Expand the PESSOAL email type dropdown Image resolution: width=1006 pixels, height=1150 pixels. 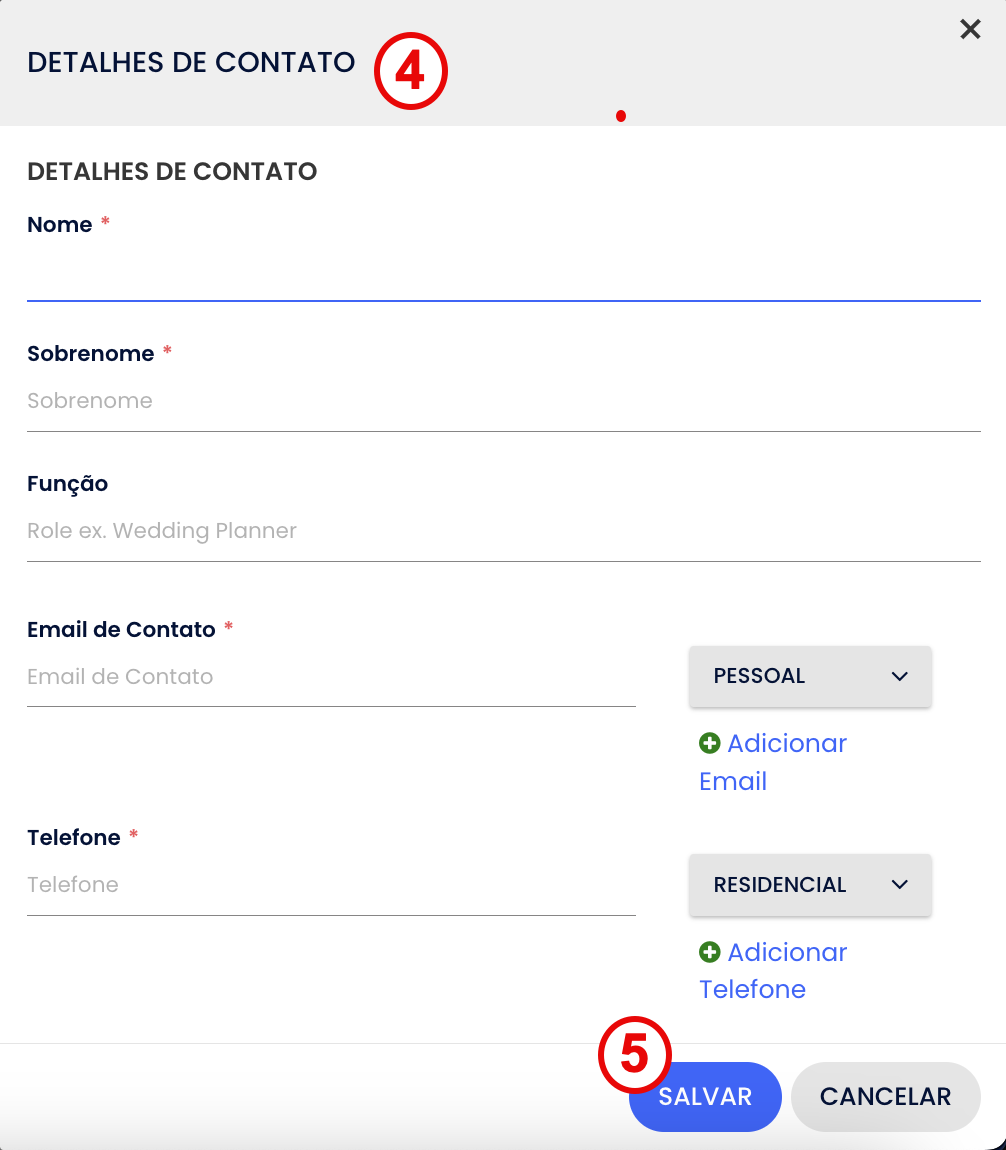click(810, 676)
